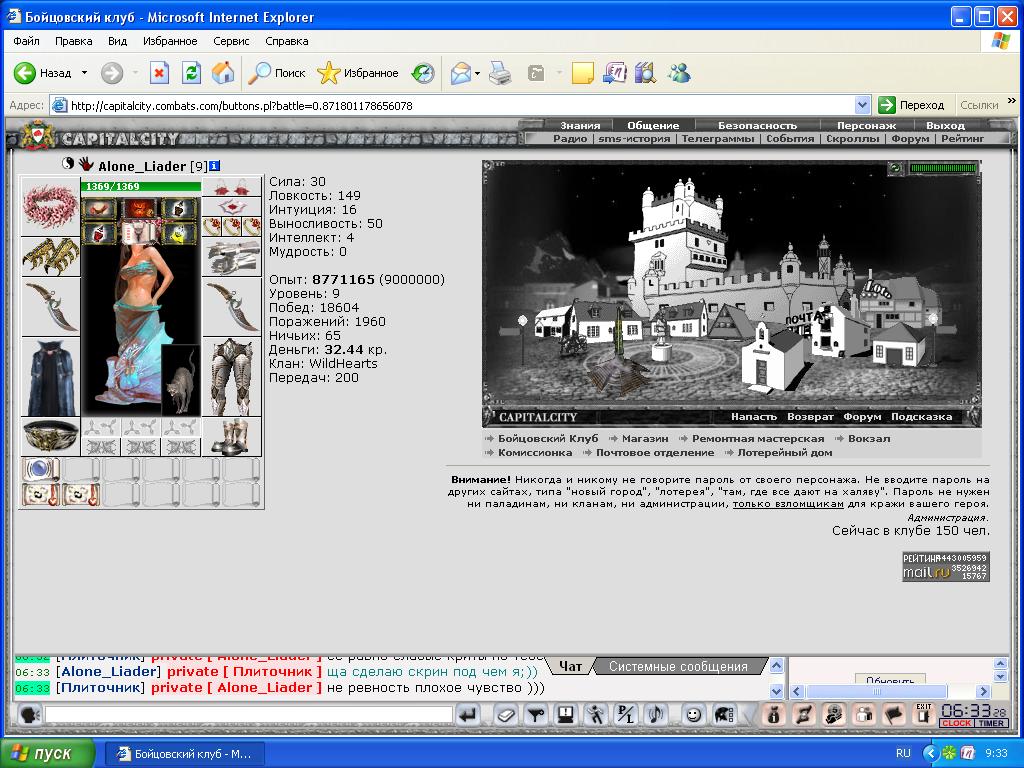
Task: Open the Mail button dropdown arrow
Action: [477, 73]
